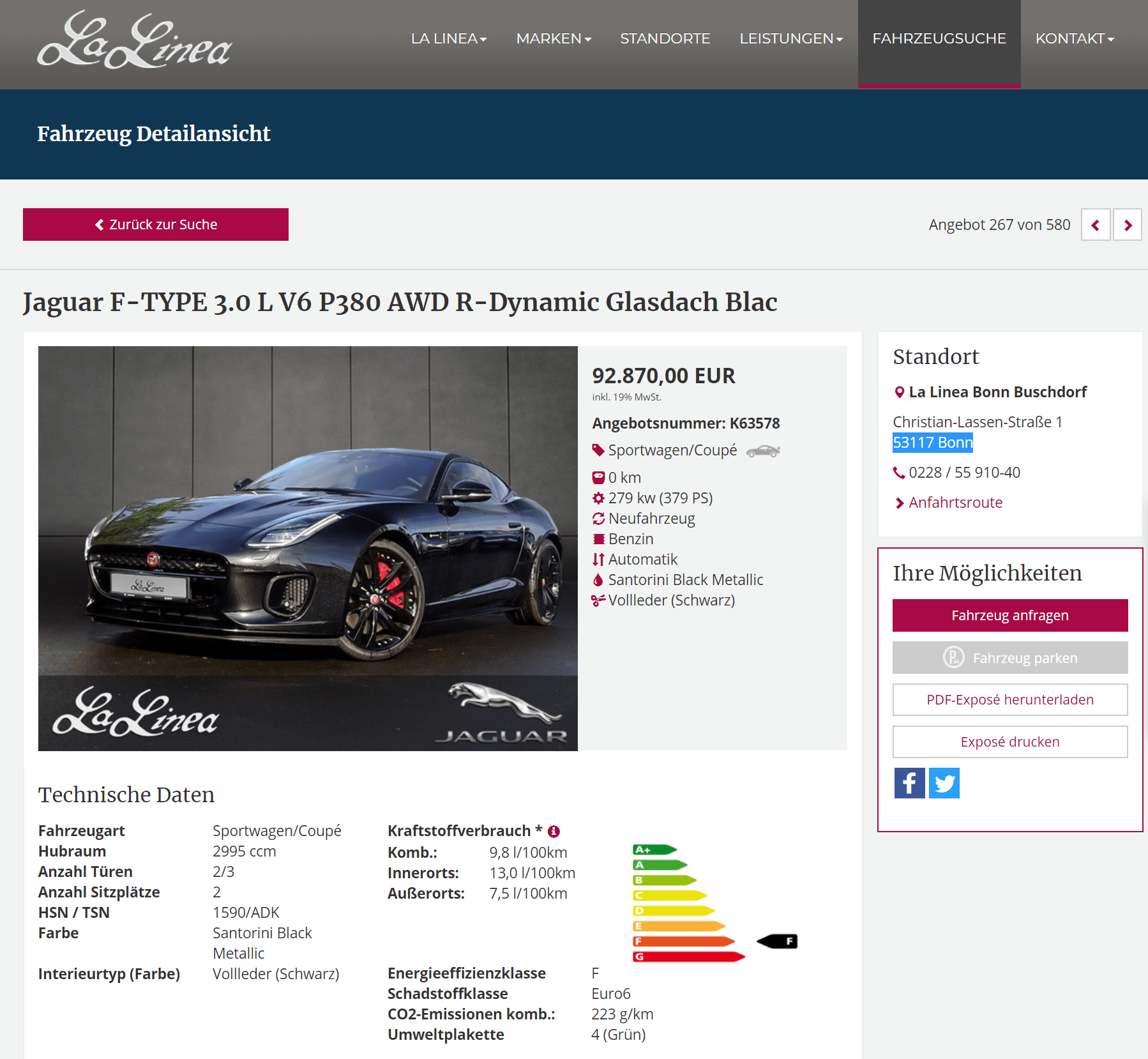Open the Jaguar F-TYPE main photo
Viewport: 1148px width, 1059px height.
point(308,548)
